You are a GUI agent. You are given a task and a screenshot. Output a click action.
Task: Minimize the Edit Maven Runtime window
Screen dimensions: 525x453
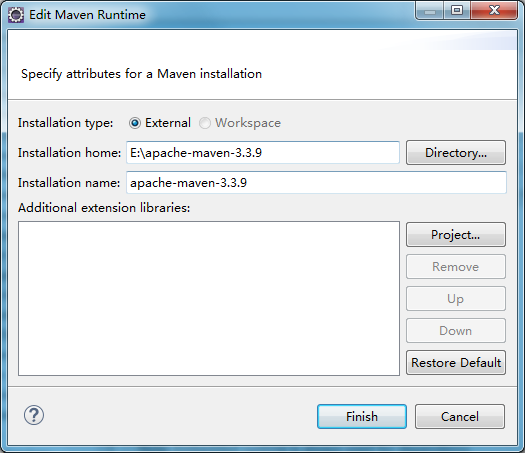[x=430, y=11]
